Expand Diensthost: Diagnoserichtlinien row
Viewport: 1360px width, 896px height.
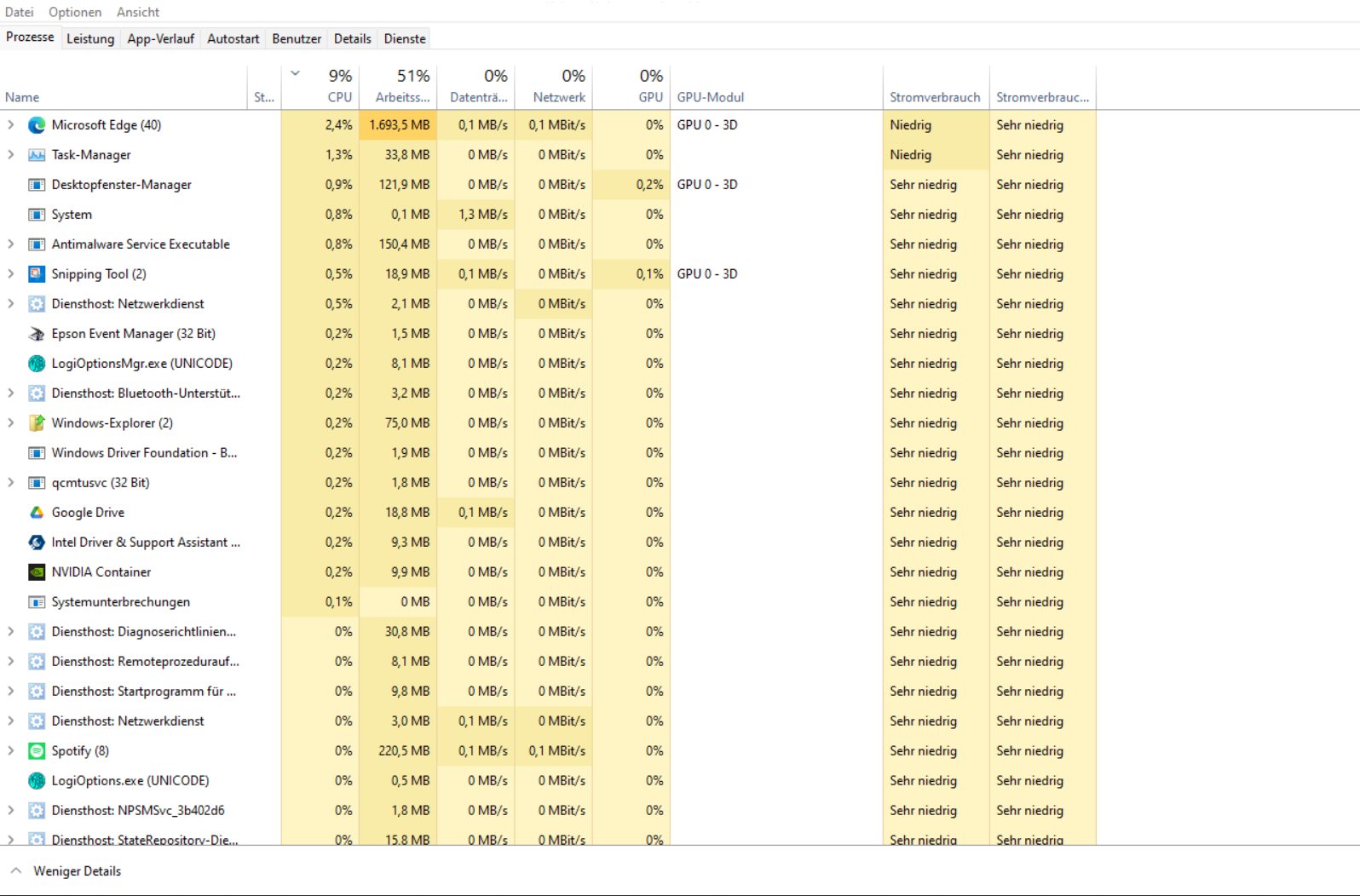[10, 632]
